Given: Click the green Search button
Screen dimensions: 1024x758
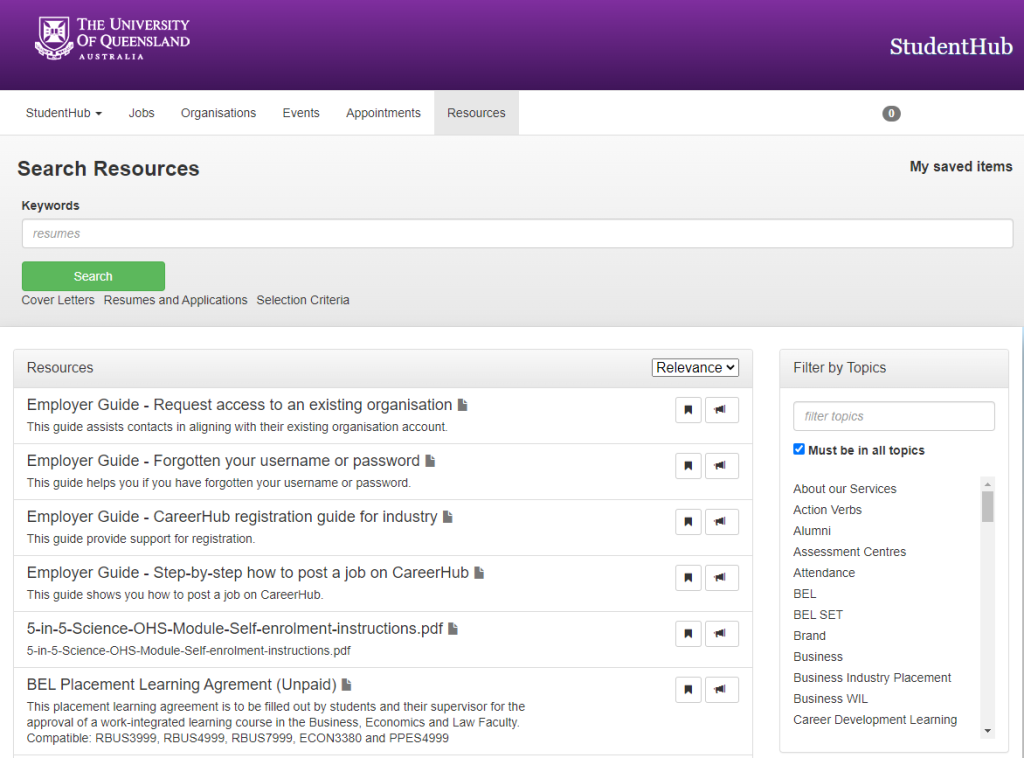Looking at the screenshot, I should (x=93, y=276).
